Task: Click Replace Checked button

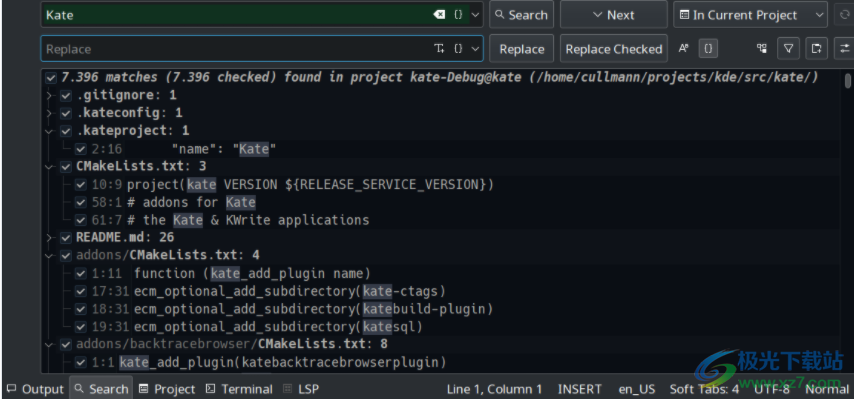Action: 614,48
